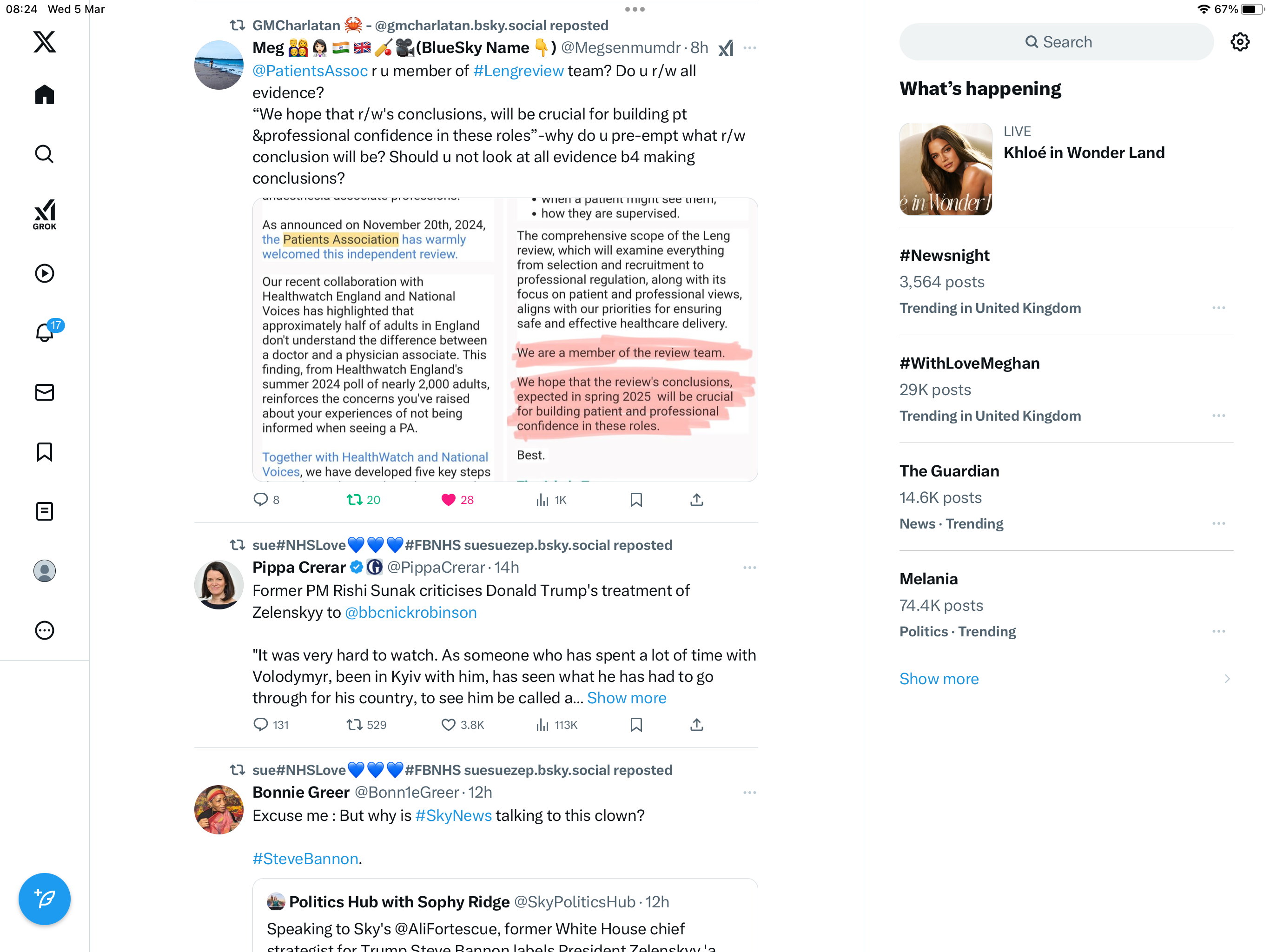This screenshot has width=1270, height=952.
Task: Open the Lists icon in sidebar
Action: pyautogui.click(x=44, y=511)
